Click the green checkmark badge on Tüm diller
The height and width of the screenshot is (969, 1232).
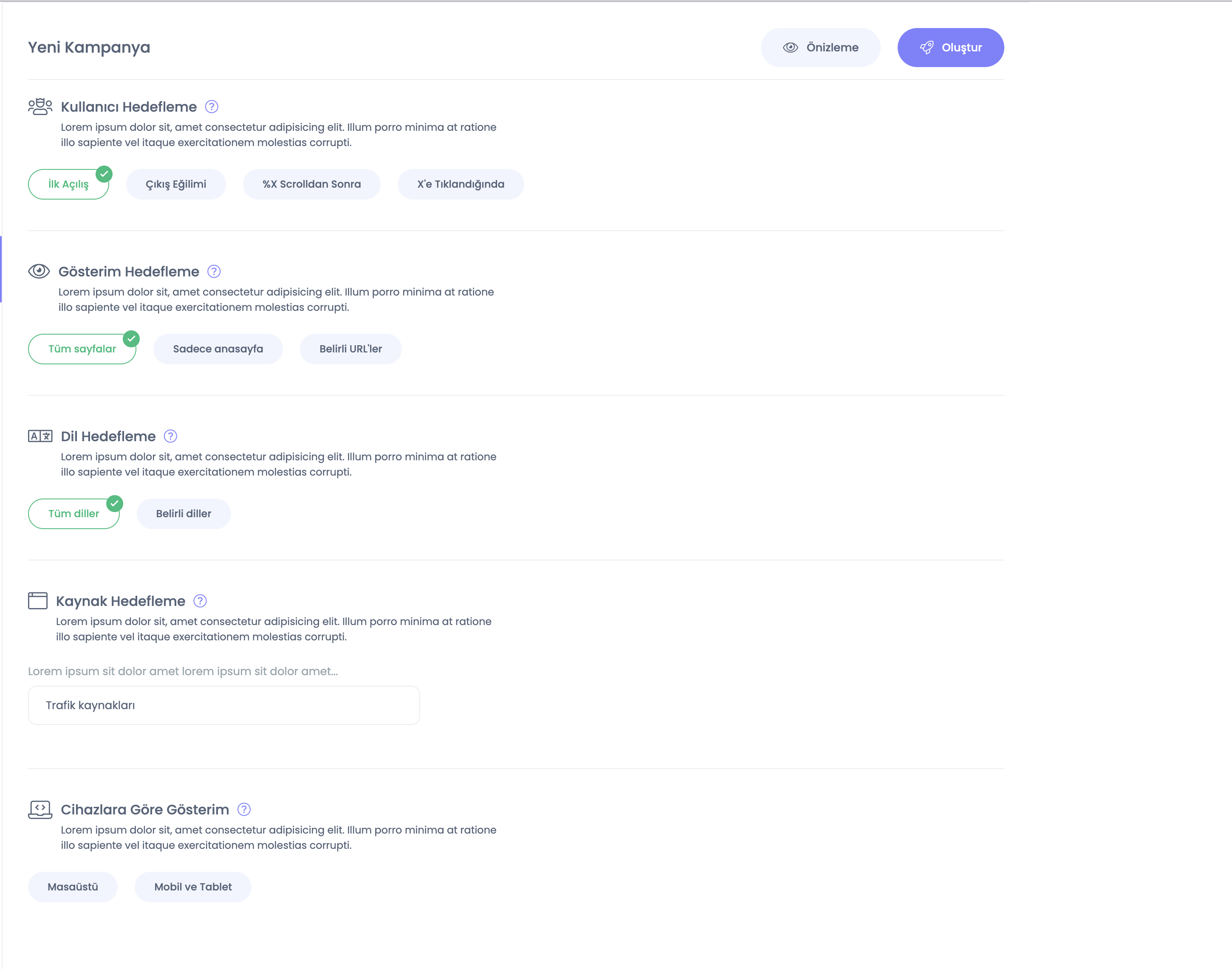click(115, 503)
